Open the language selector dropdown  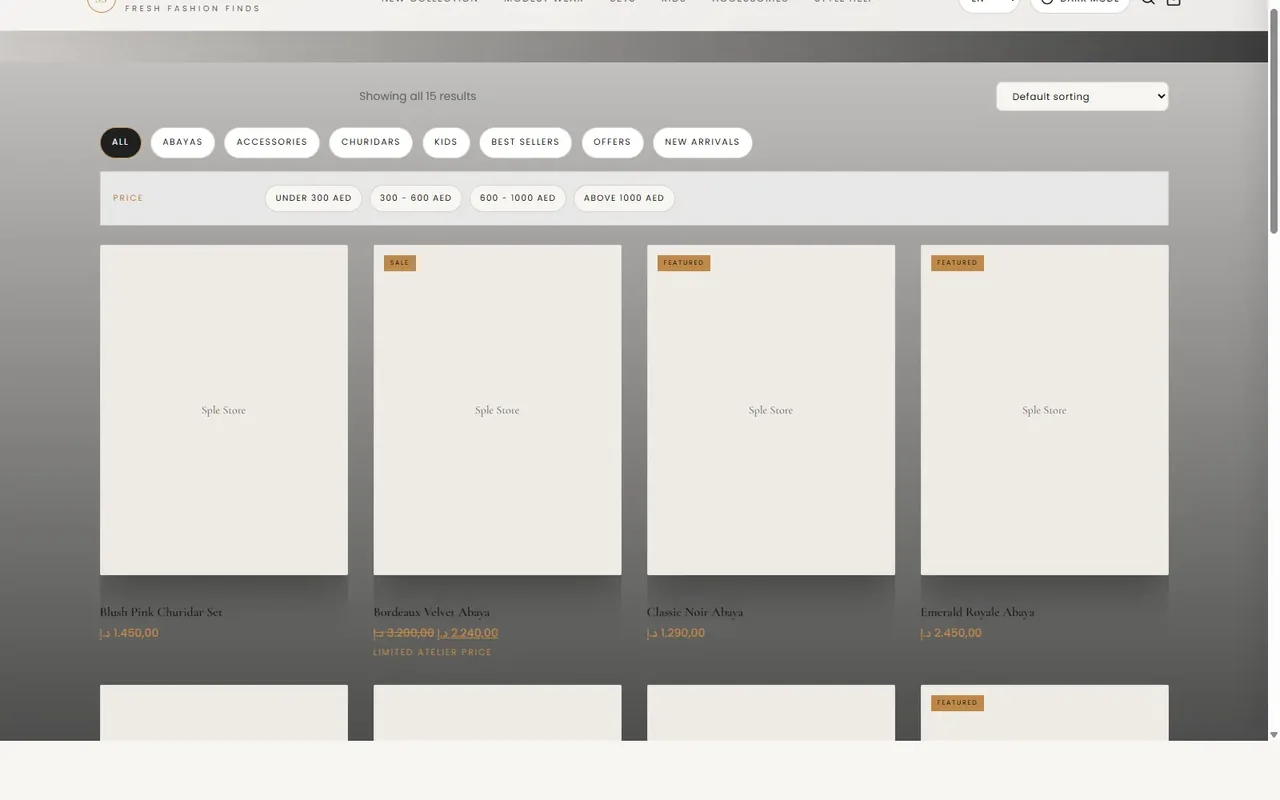click(989, 4)
